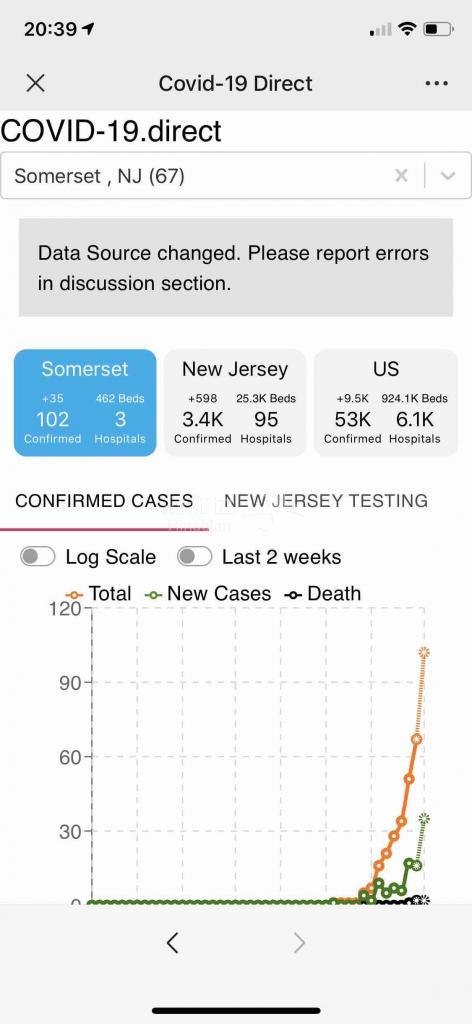Image resolution: width=472 pixels, height=1024 pixels.
Task: Switch to the New Jersey Testing tab
Action: point(326,501)
